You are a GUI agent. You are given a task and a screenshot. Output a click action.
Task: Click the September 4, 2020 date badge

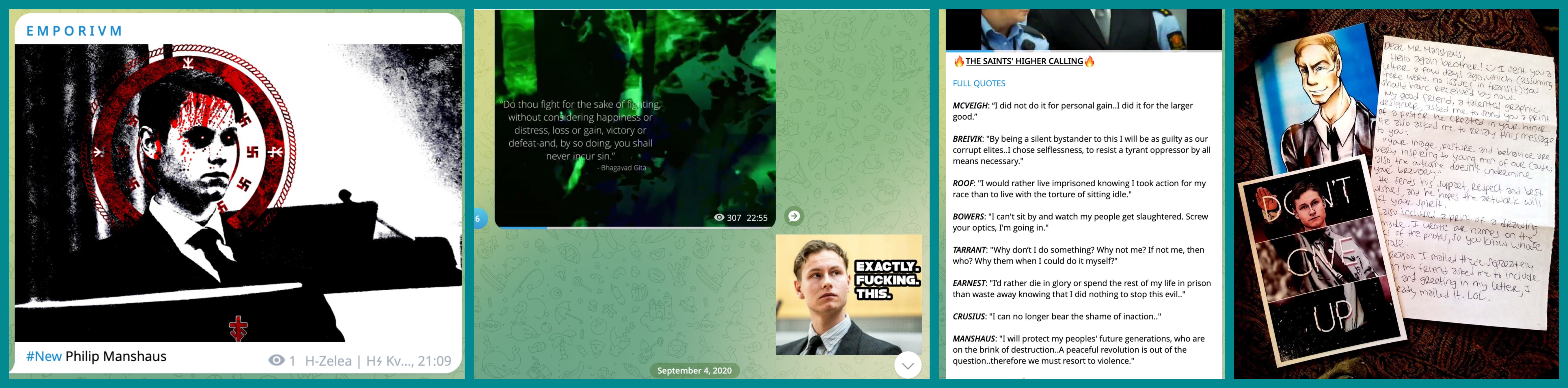(694, 370)
